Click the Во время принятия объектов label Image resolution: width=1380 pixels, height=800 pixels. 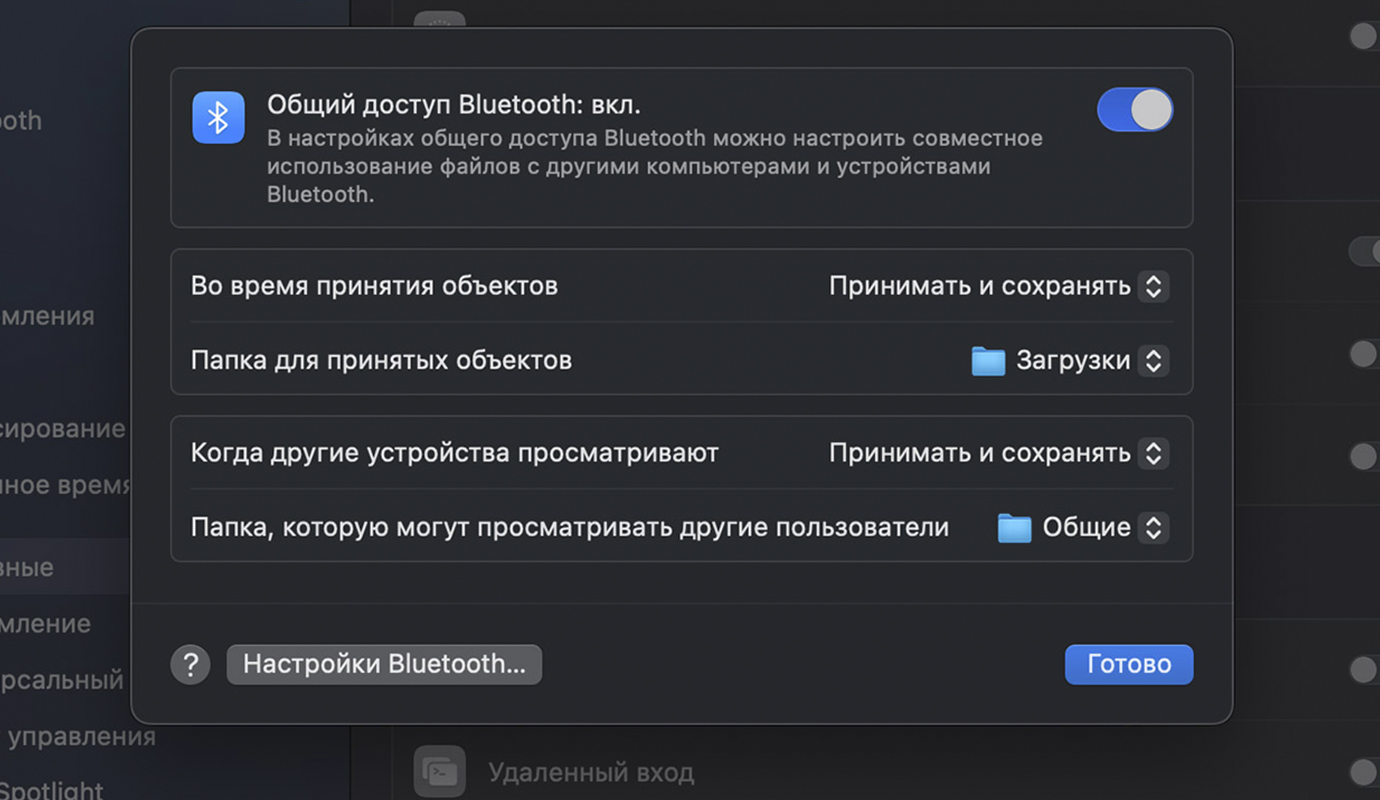click(x=374, y=286)
